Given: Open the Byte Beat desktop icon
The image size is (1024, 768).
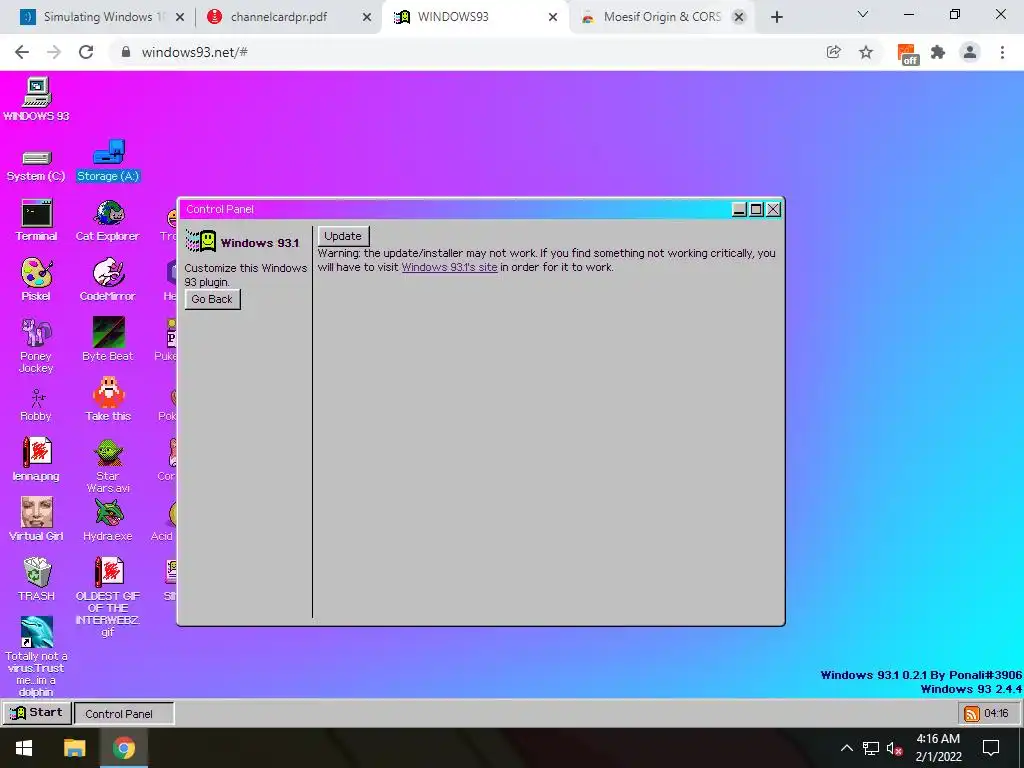Looking at the screenshot, I should click(x=108, y=340).
